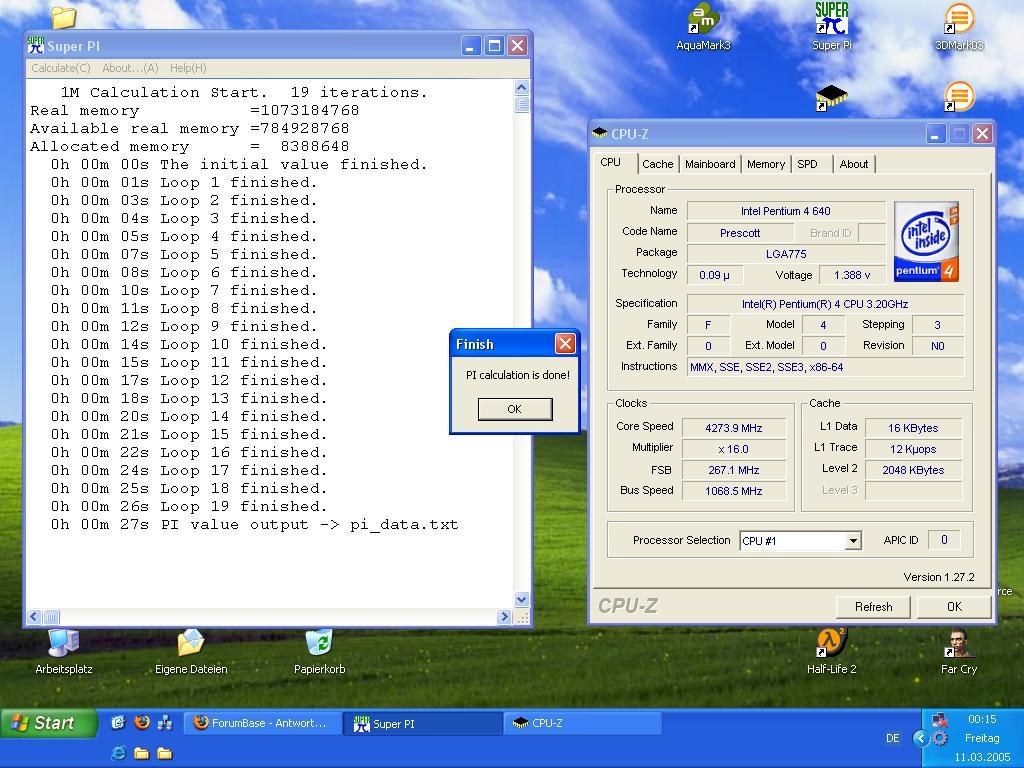Open the Start menu
The image size is (1024, 768).
[x=48, y=723]
